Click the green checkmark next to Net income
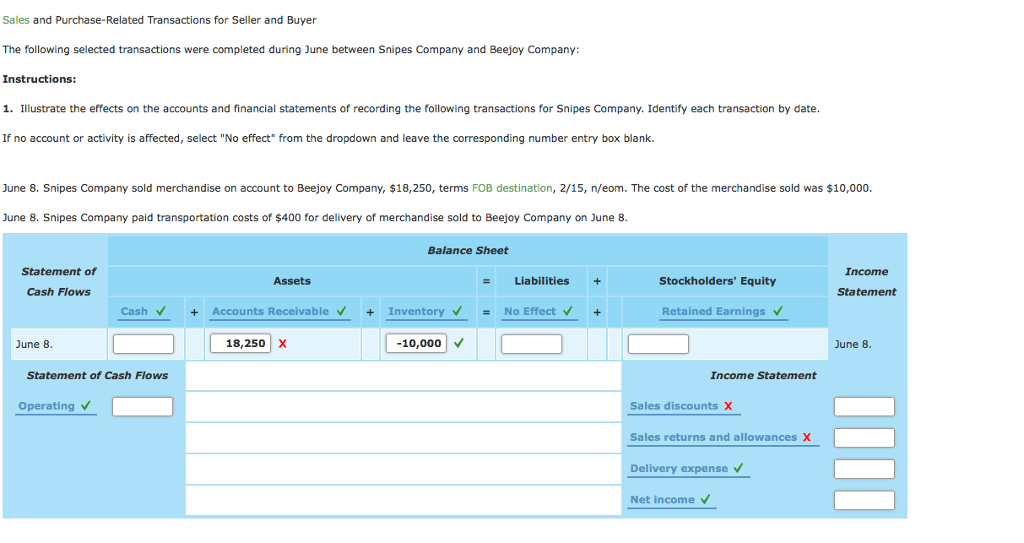 click(706, 499)
